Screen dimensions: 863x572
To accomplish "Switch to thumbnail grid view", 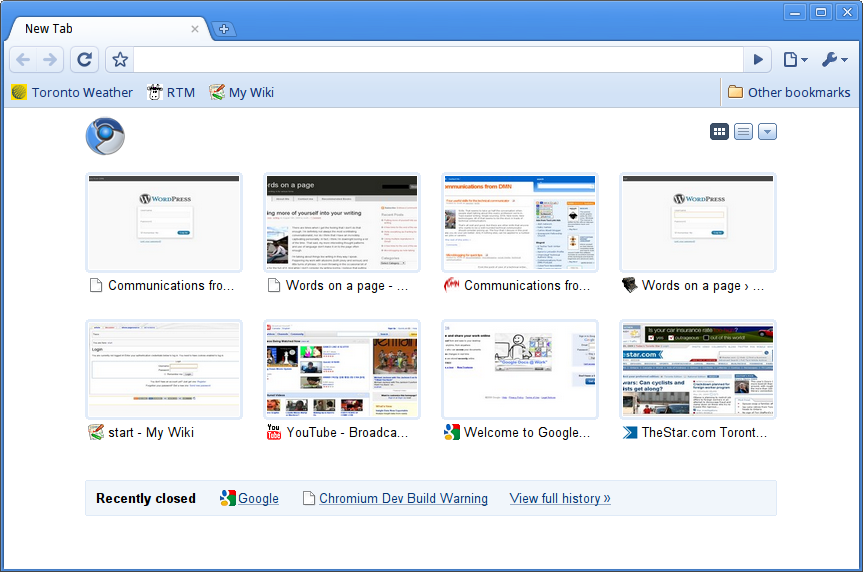I will pos(719,132).
